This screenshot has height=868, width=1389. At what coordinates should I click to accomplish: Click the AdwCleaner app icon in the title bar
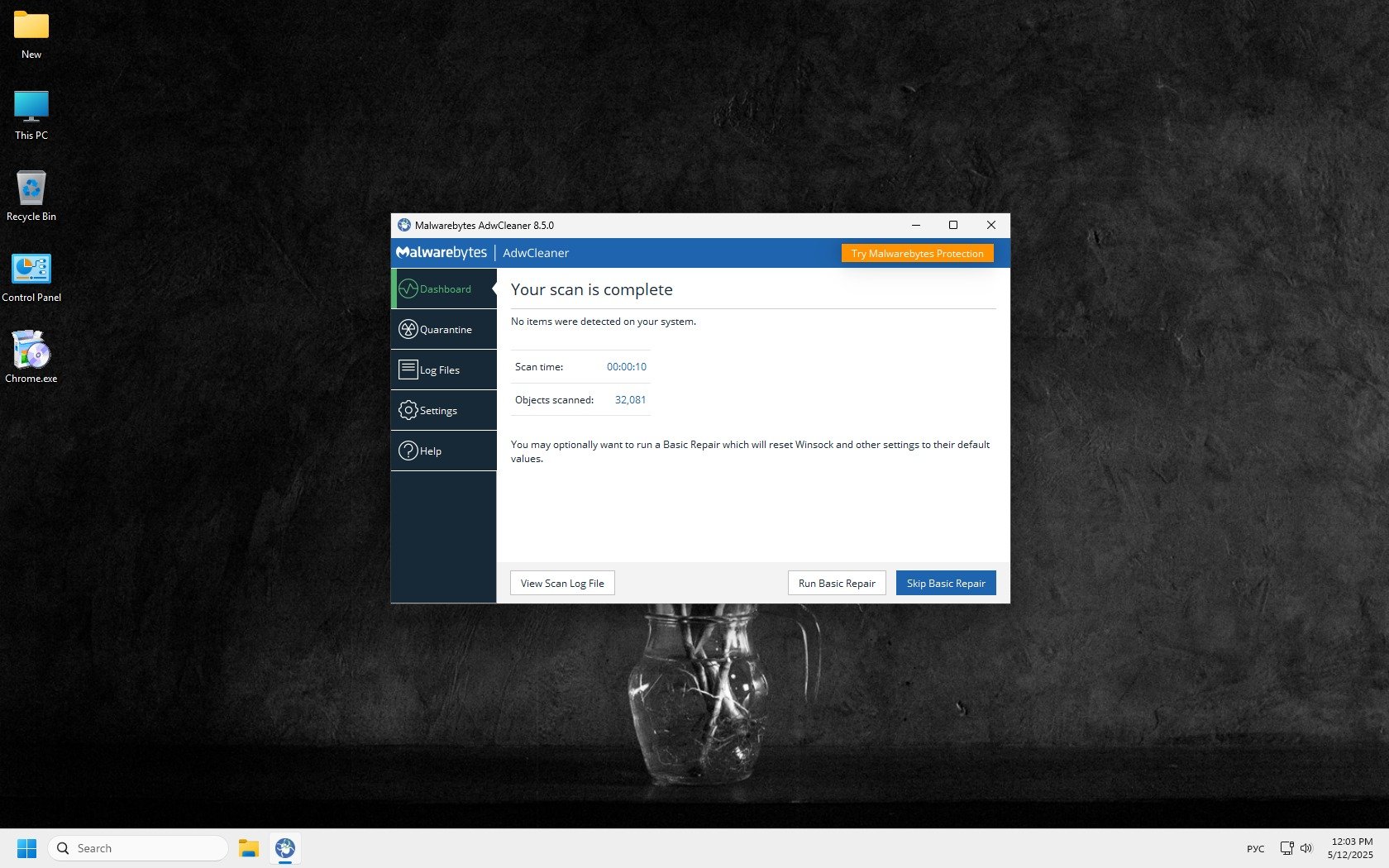(404, 225)
